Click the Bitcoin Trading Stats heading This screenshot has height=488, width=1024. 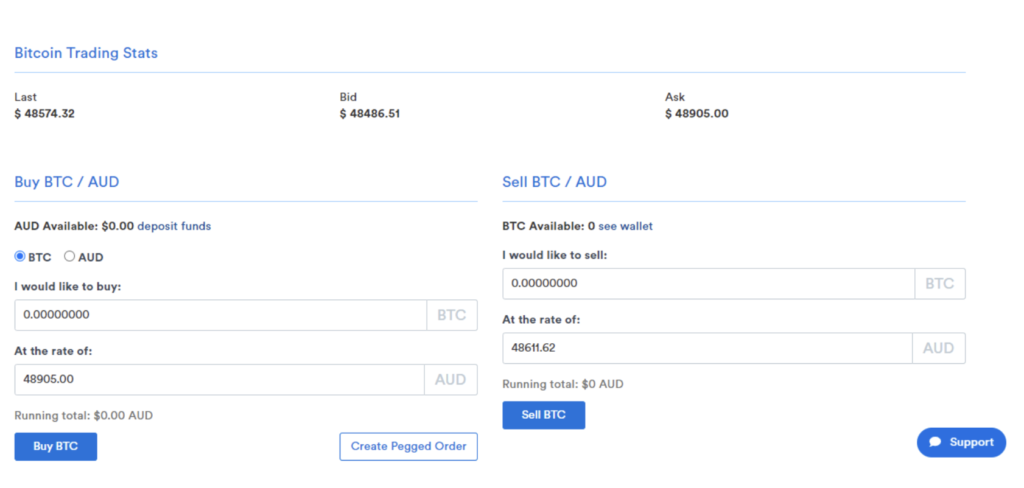click(86, 53)
